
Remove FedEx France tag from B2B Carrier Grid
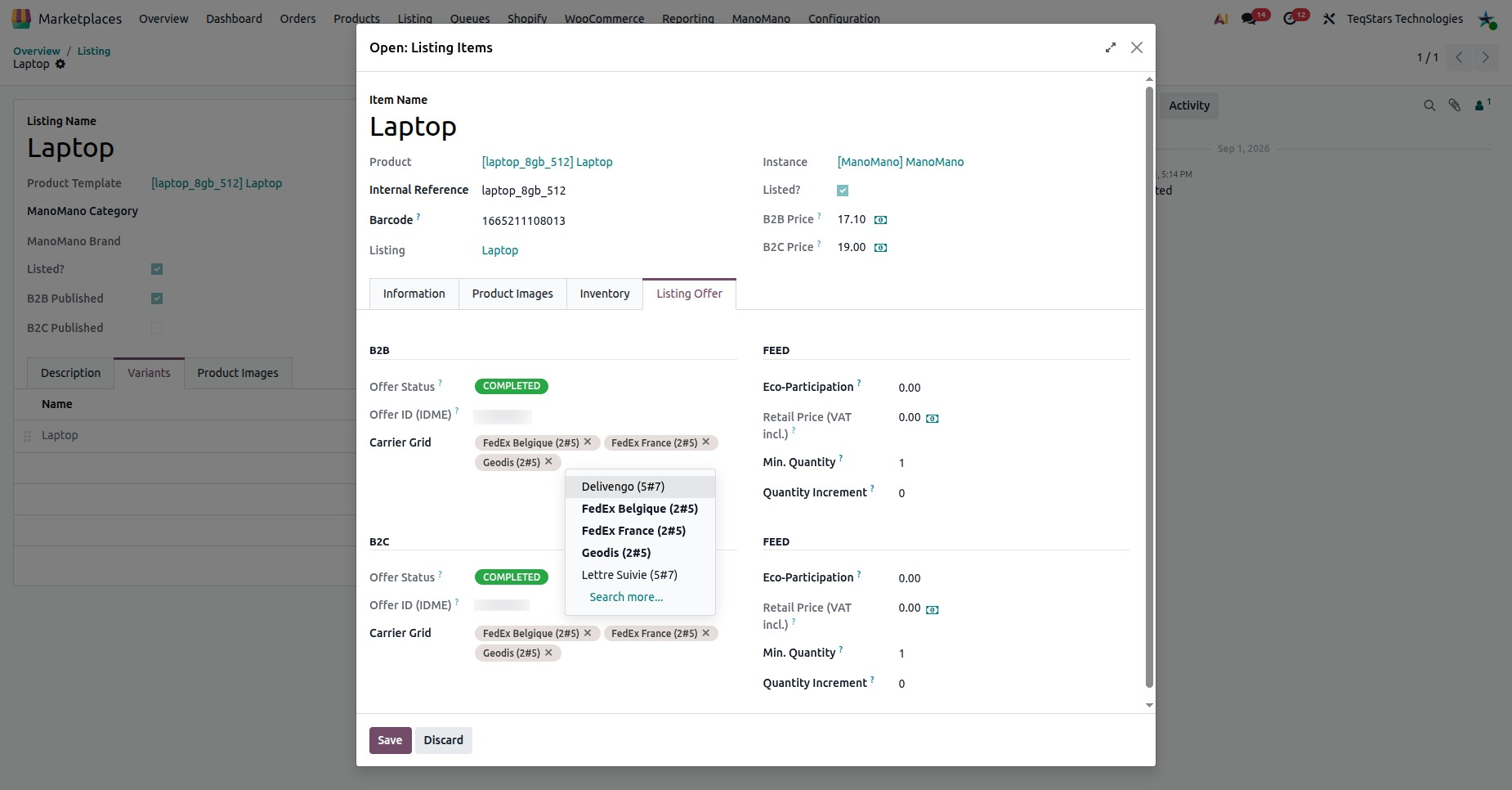click(x=706, y=442)
